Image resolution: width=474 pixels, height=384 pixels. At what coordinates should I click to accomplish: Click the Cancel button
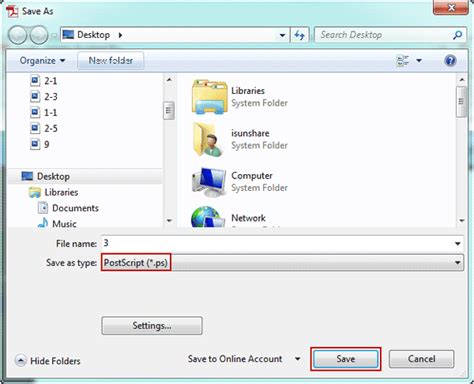(422, 359)
